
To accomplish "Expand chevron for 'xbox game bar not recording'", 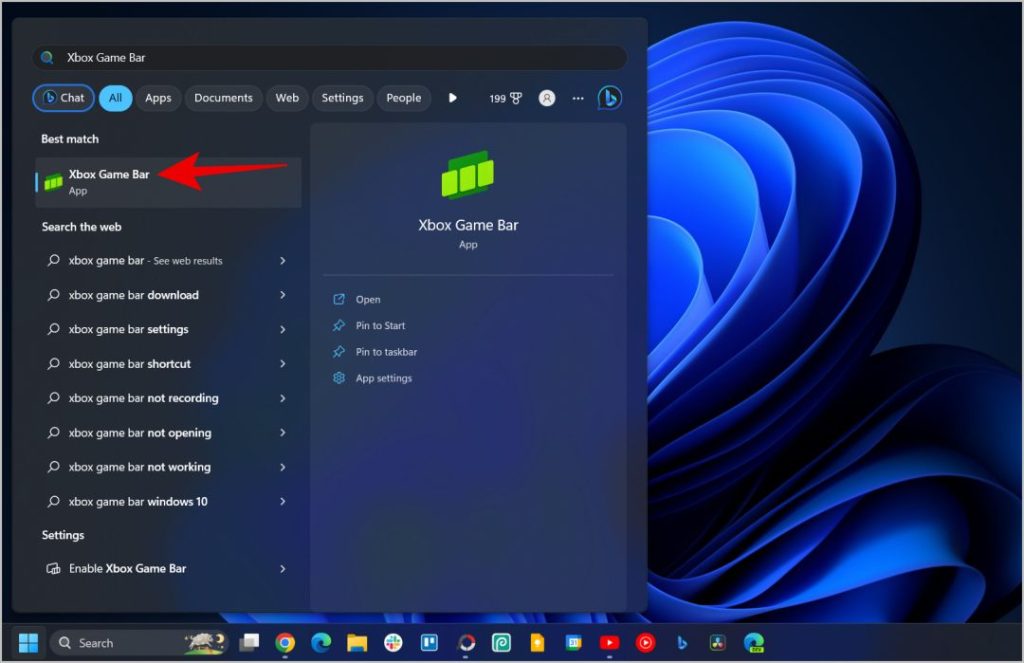I will (283, 398).
